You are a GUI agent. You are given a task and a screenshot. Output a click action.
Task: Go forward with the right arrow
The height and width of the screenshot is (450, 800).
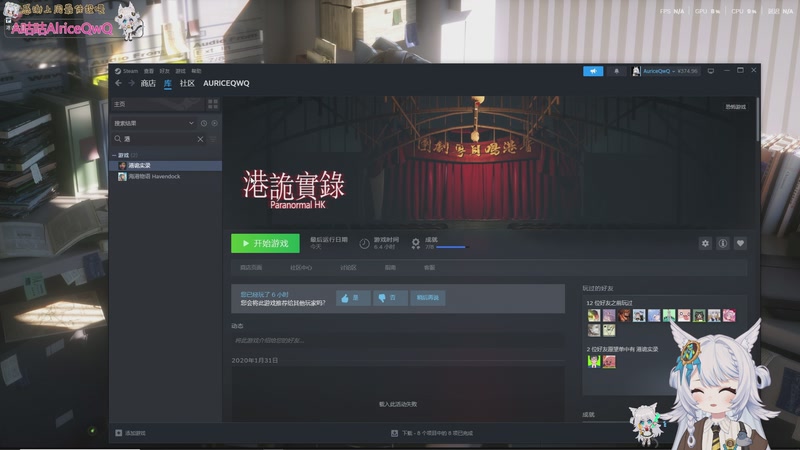pos(131,83)
